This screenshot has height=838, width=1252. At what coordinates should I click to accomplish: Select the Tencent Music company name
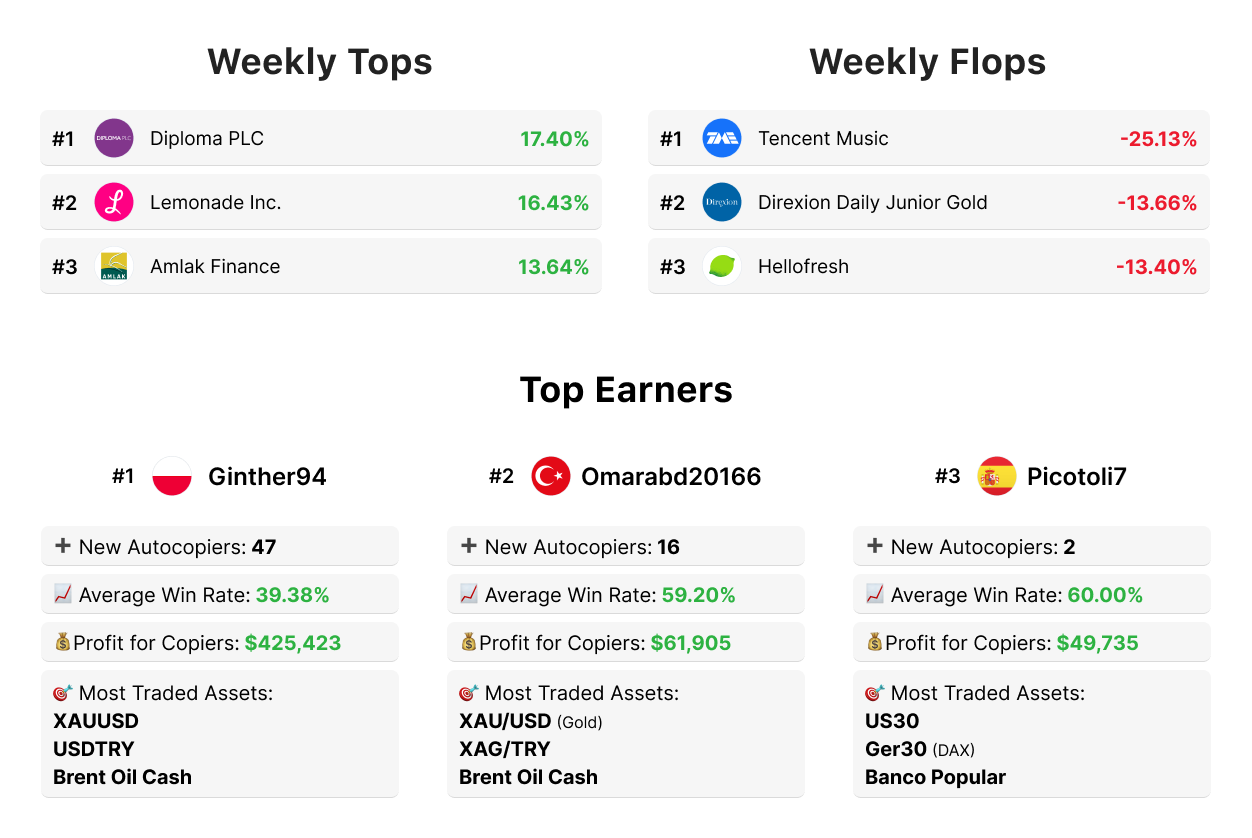(823, 138)
